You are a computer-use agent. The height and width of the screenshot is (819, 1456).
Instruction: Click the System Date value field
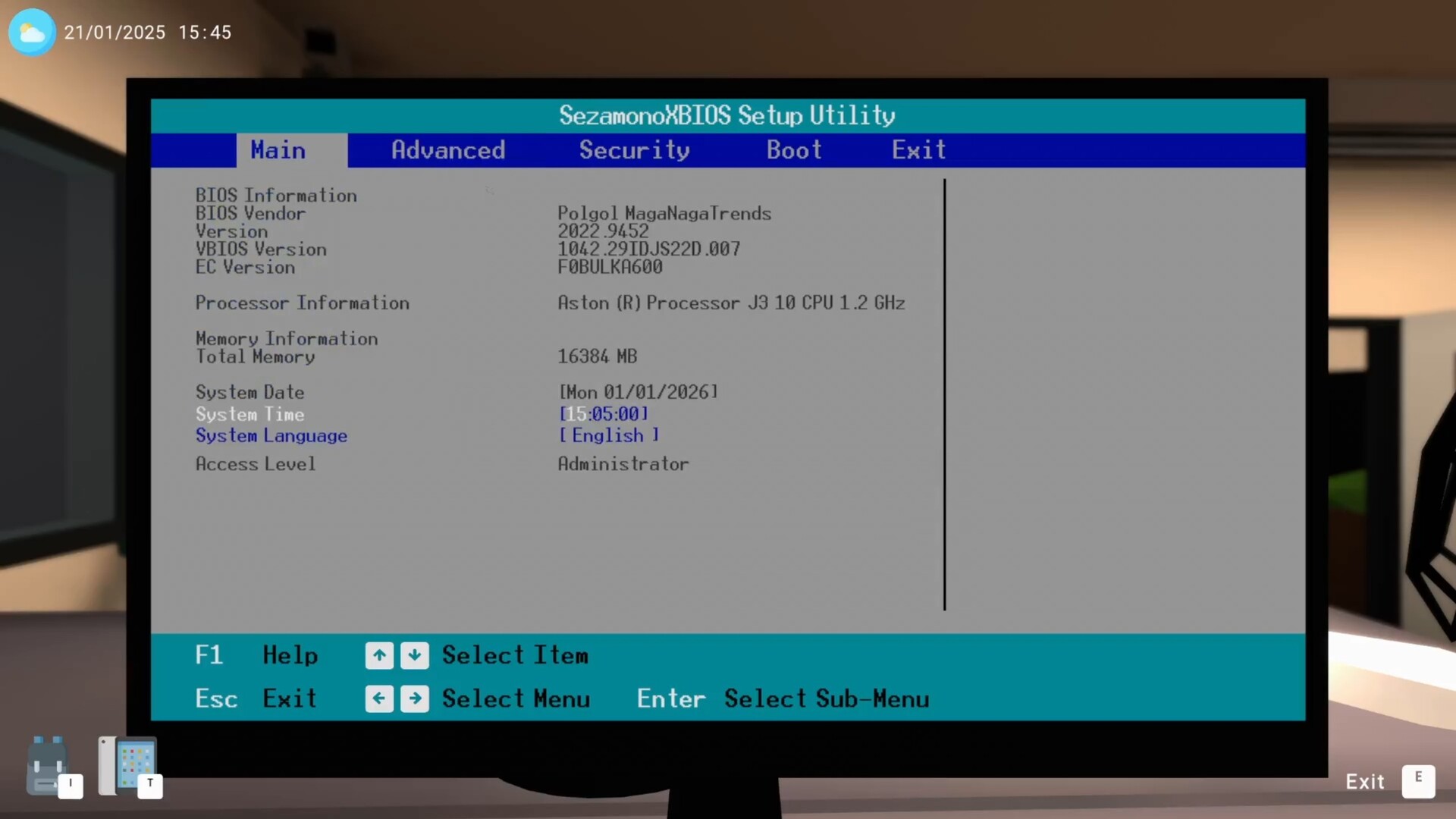click(x=638, y=392)
